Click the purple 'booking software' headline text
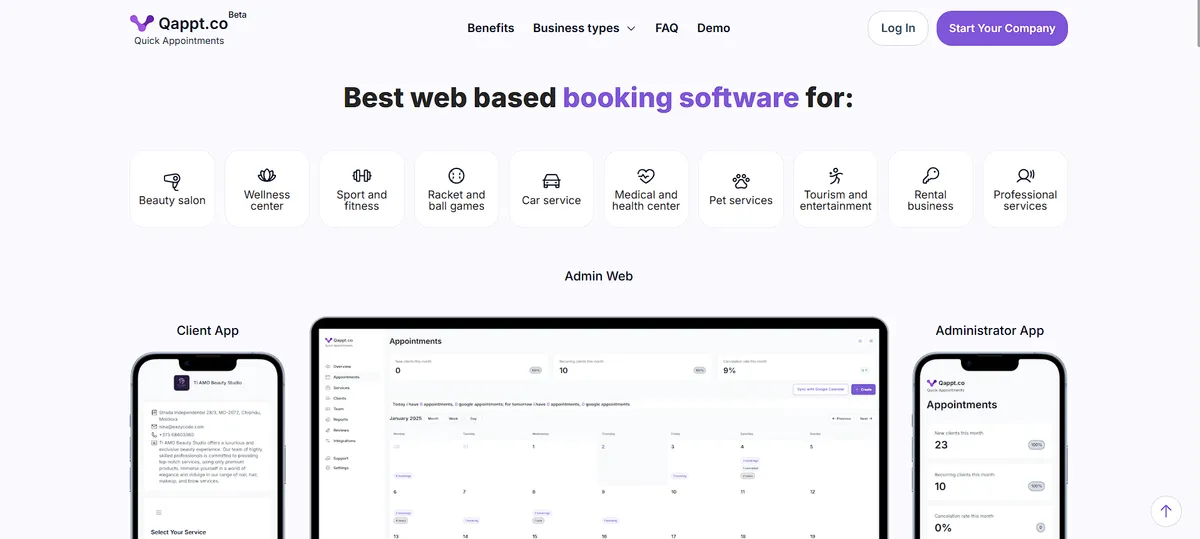The height and width of the screenshot is (539, 1200). click(681, 97)
